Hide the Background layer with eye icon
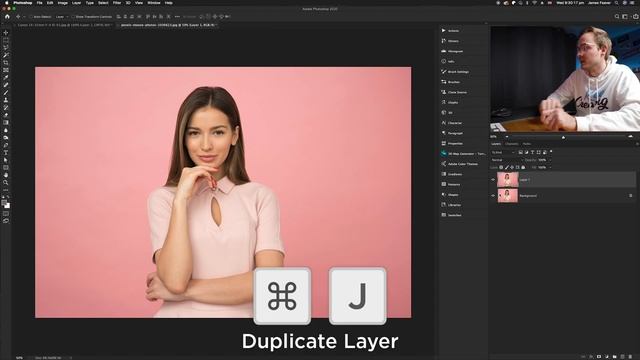 pos(493,196)
